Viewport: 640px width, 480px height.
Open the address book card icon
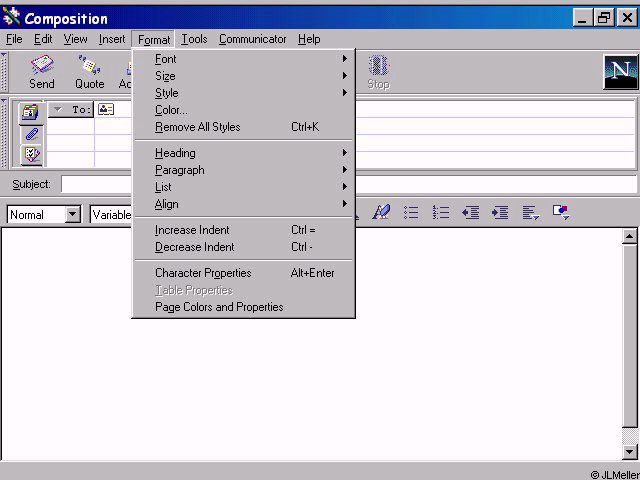click(x=106, y=109)
